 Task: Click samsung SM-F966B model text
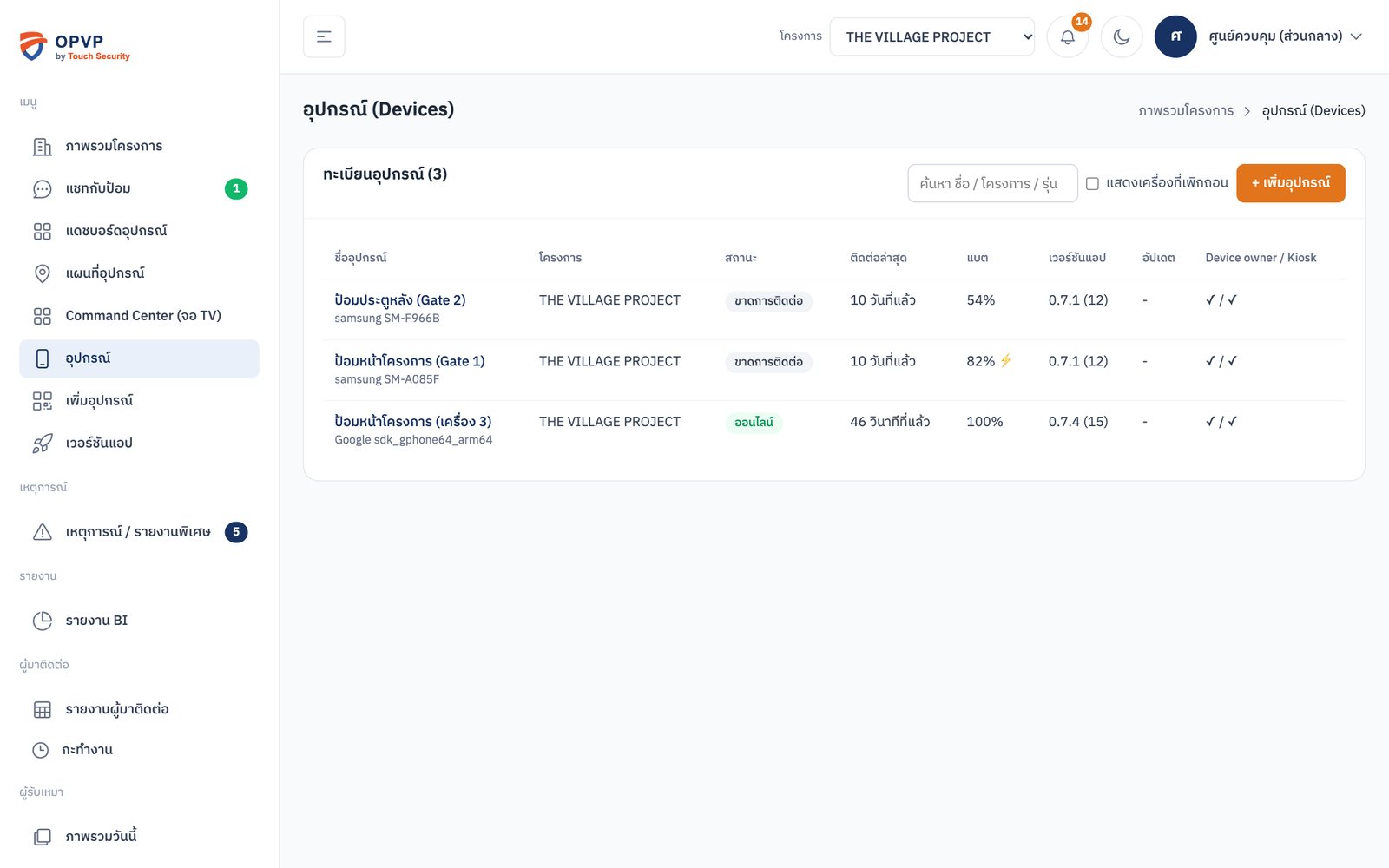click(x=387, y=319)
